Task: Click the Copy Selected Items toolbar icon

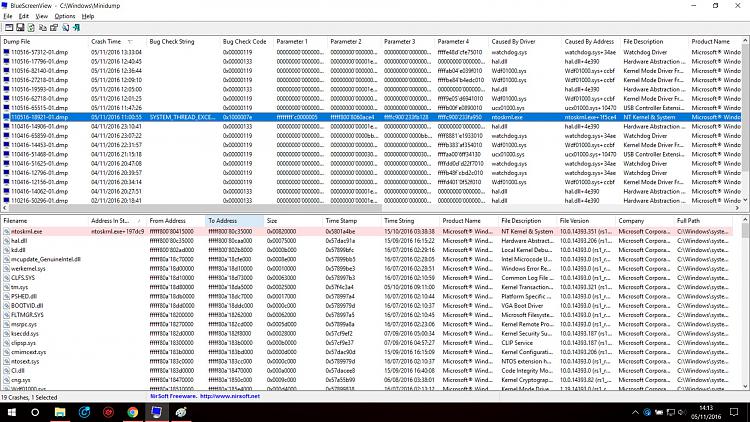Action: (x=43, y=28)
